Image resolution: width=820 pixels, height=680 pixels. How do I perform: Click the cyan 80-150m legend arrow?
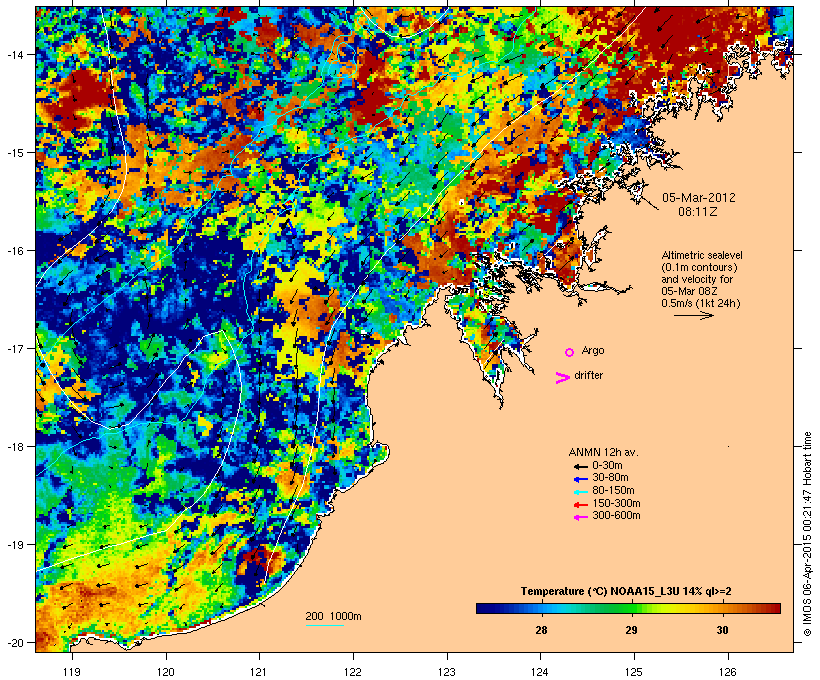[x=580, y=492]
